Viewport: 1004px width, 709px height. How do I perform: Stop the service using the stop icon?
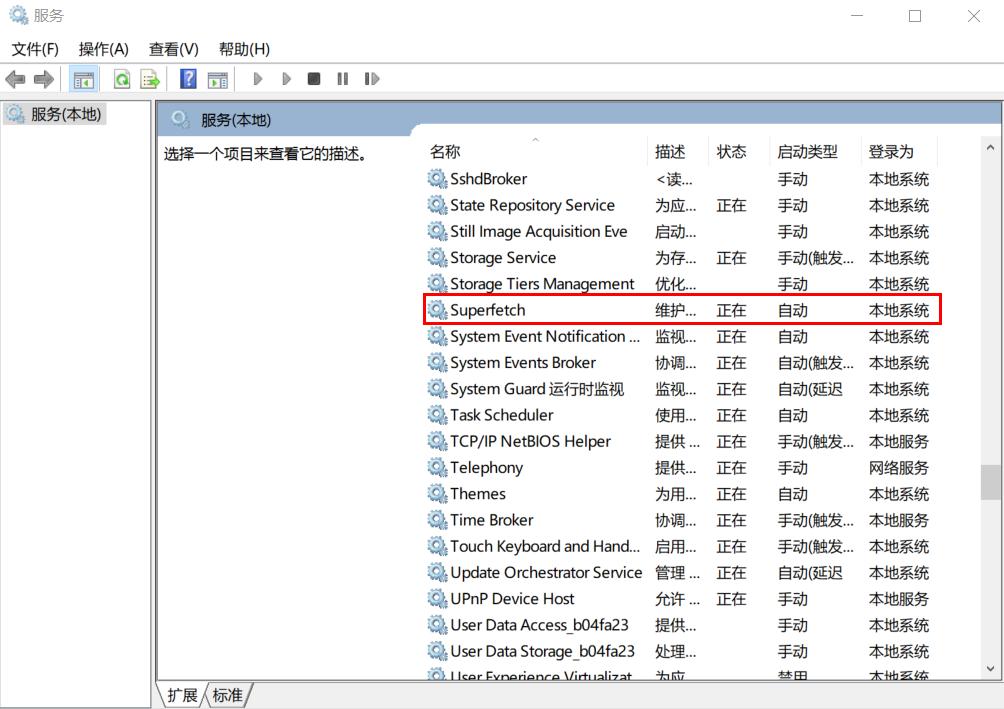[x=313, y=79]
